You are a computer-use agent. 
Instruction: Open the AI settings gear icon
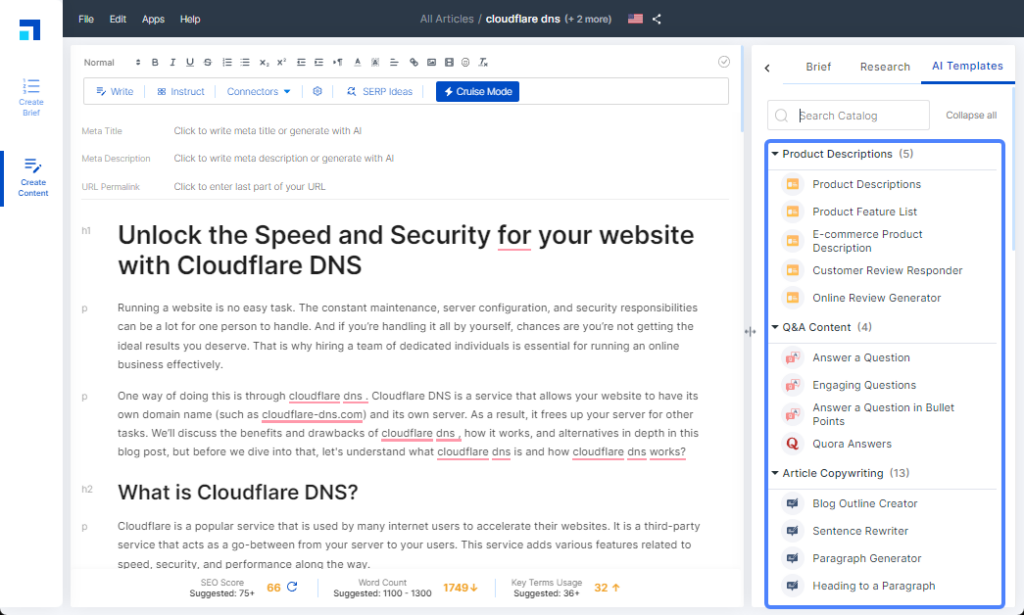(x=317, y=91)
